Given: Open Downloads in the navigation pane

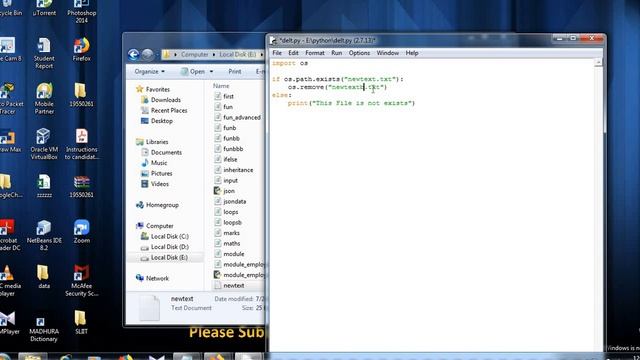Looking at the screenshot, I should (161, 100).
